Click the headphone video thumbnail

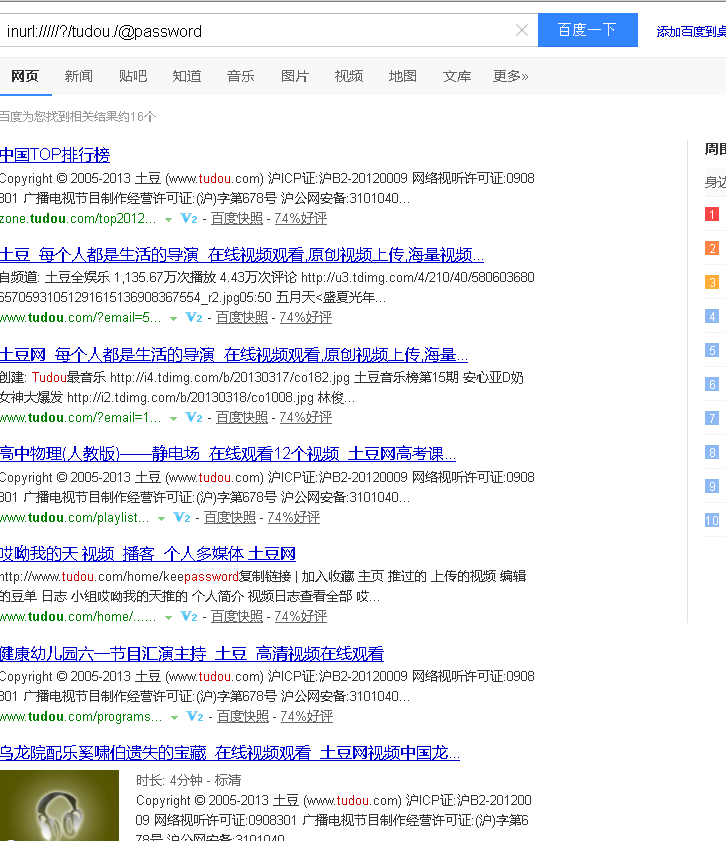point(59,806)
